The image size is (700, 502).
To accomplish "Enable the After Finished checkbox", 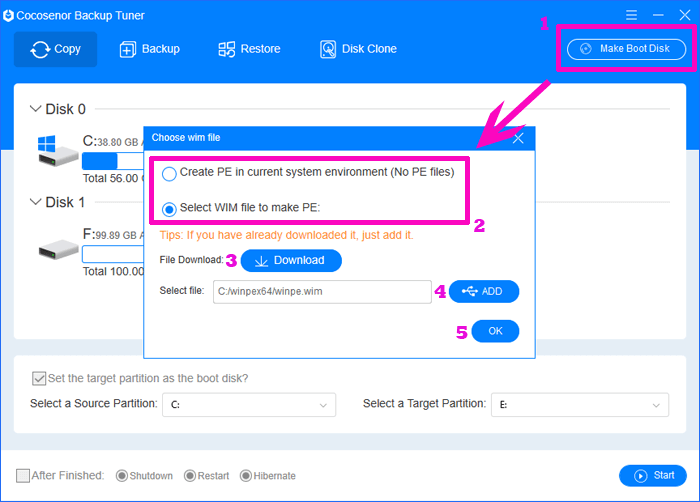I will click(23, 476).
